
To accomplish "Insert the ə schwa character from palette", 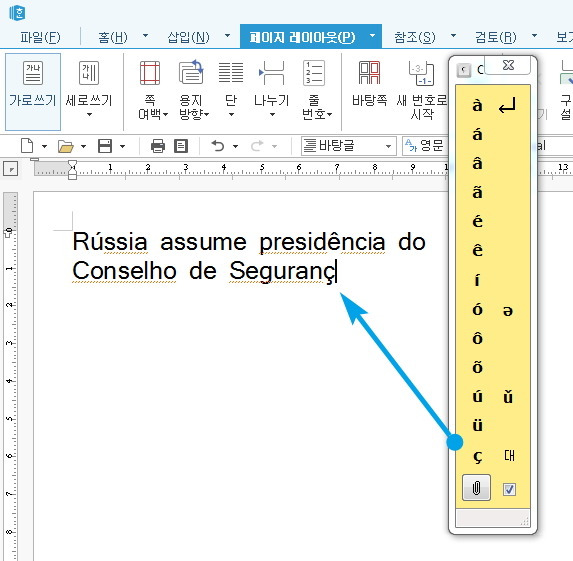I will click(x=508, y=311).
